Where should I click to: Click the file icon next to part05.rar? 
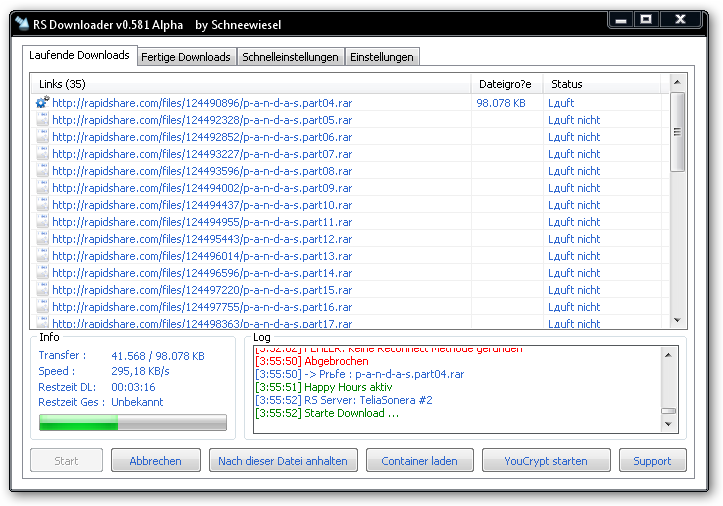(42, 120)
